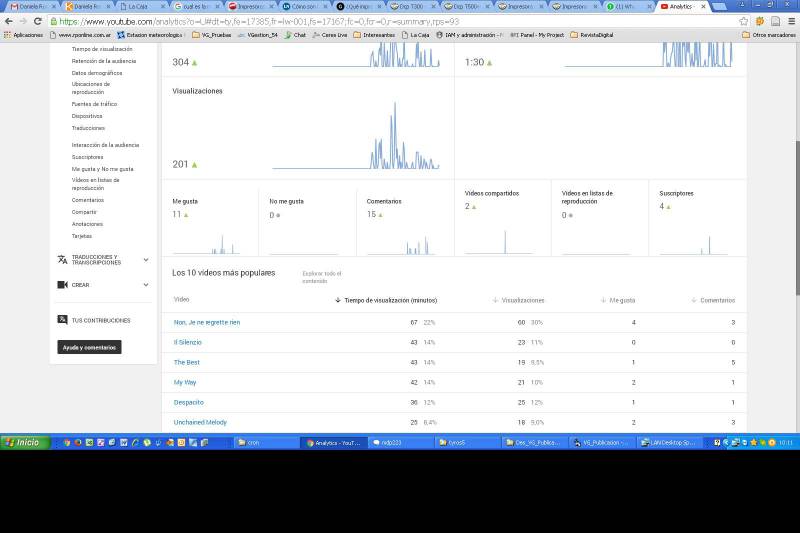The height and width of the screenshot is (533, 800).
Task: Click the Tus Contribuciones icon
Action: pos(62,320)
